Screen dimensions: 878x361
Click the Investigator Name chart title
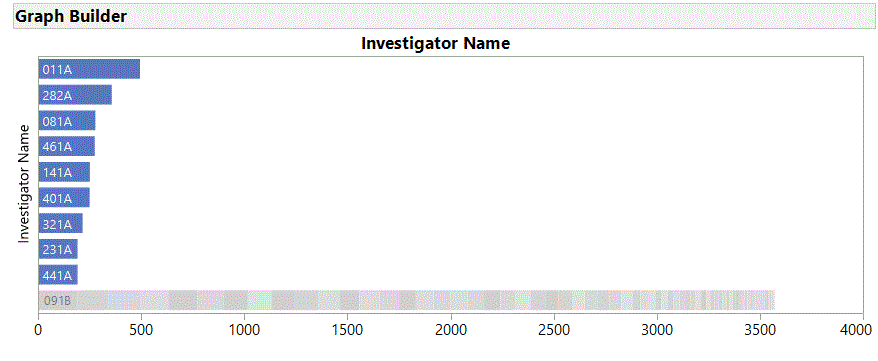[436, 43]
